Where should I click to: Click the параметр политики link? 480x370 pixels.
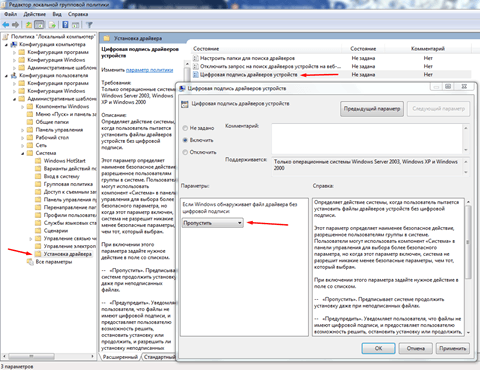pyautogui.click(x=149, y=70)
